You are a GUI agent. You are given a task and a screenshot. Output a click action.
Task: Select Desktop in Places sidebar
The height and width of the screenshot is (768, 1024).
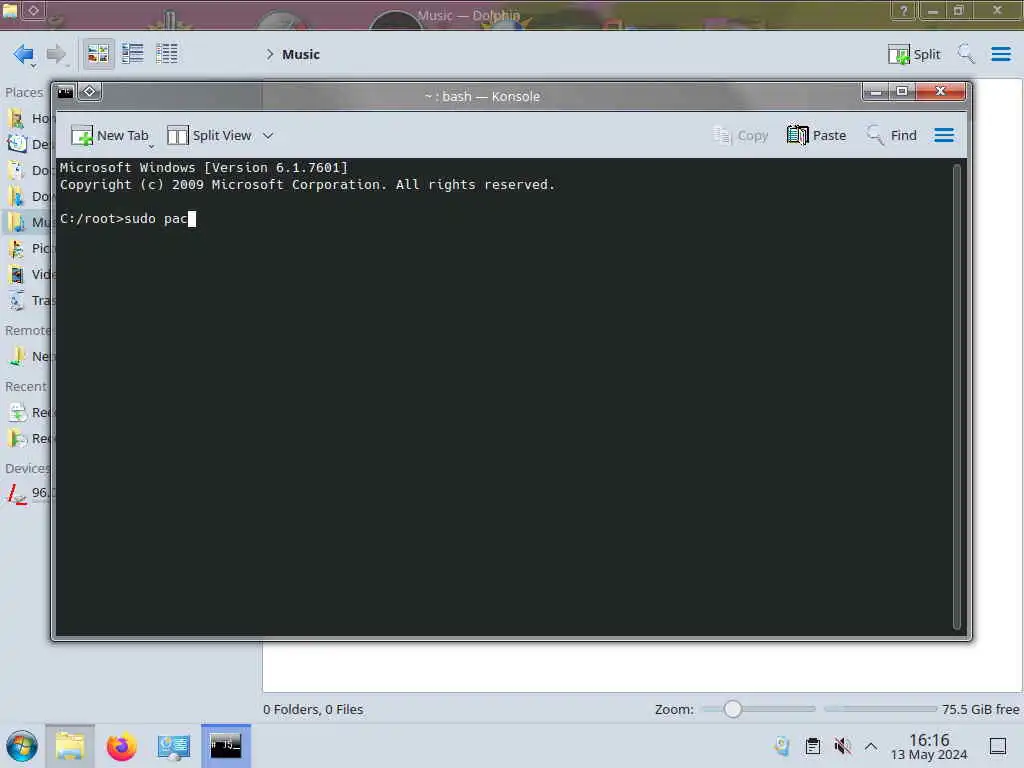click(29, 144)
